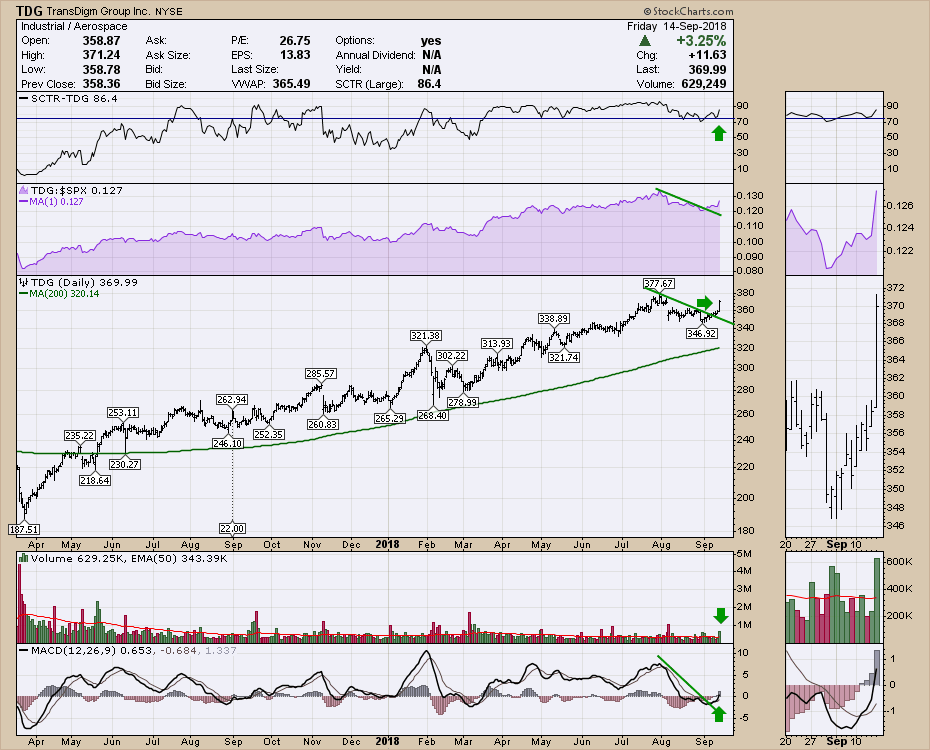The height and width of the screenshot is (750, 930).
Task: Click the 321.38 price label
Action: click(425, 336)
